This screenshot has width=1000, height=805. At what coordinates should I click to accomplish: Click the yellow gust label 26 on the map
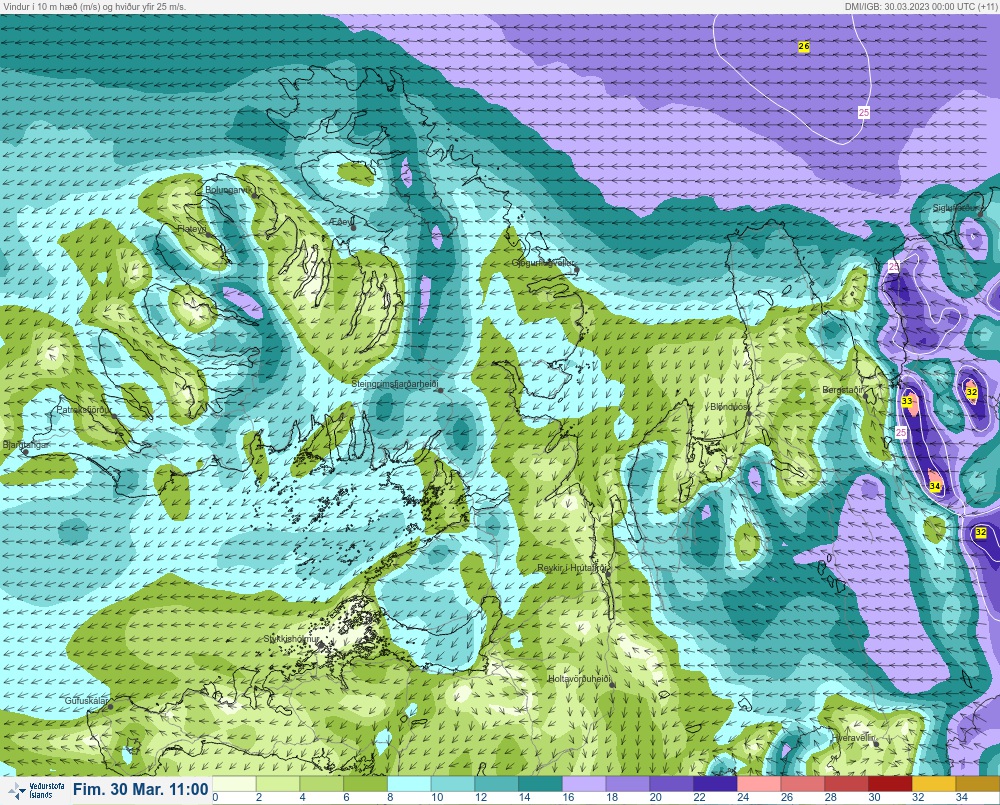click(x=804, y=47)
